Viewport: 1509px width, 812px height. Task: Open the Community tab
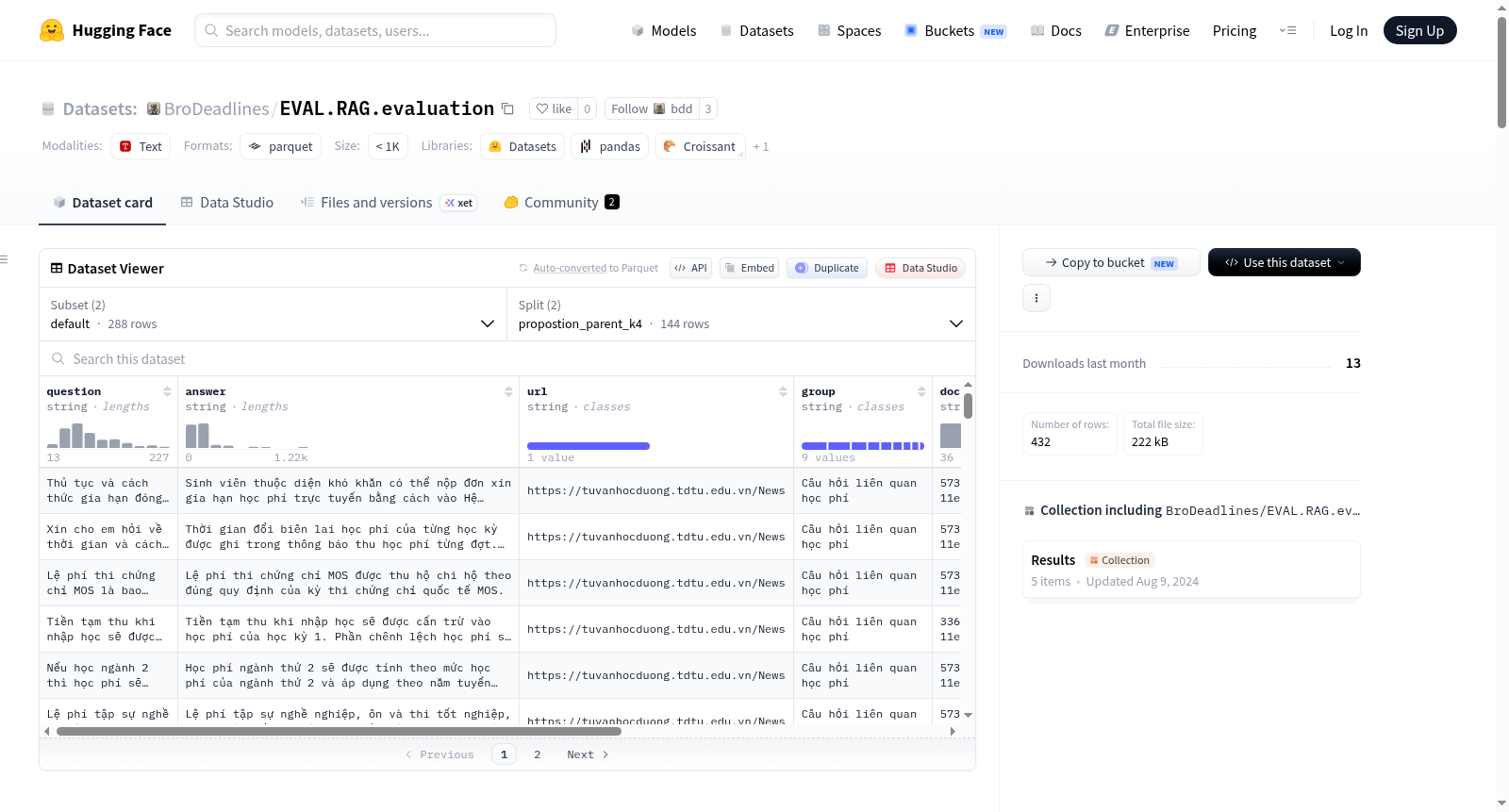[x=561, y=202]
